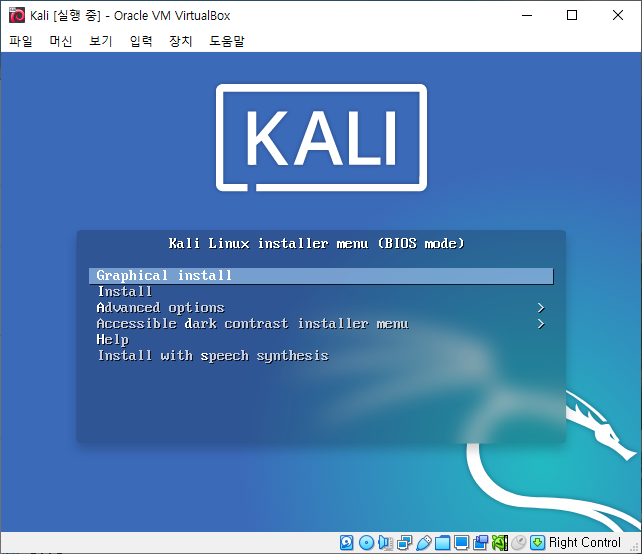Open the 입력 menu
Image resolution: width=642 pixels, height=554 pixels.
[x=141, y=41]
